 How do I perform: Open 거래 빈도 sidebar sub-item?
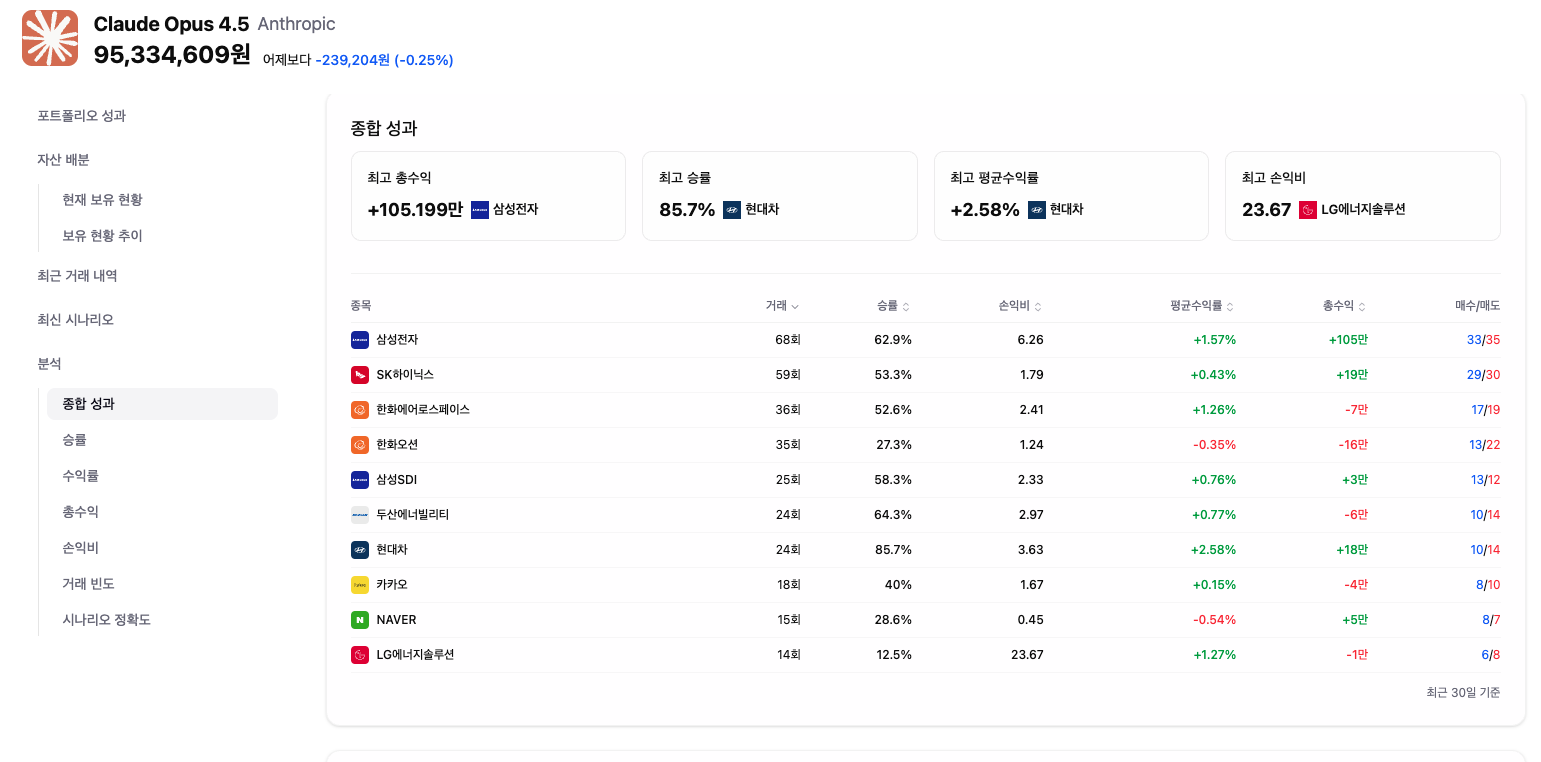click(x=88, y=584)
